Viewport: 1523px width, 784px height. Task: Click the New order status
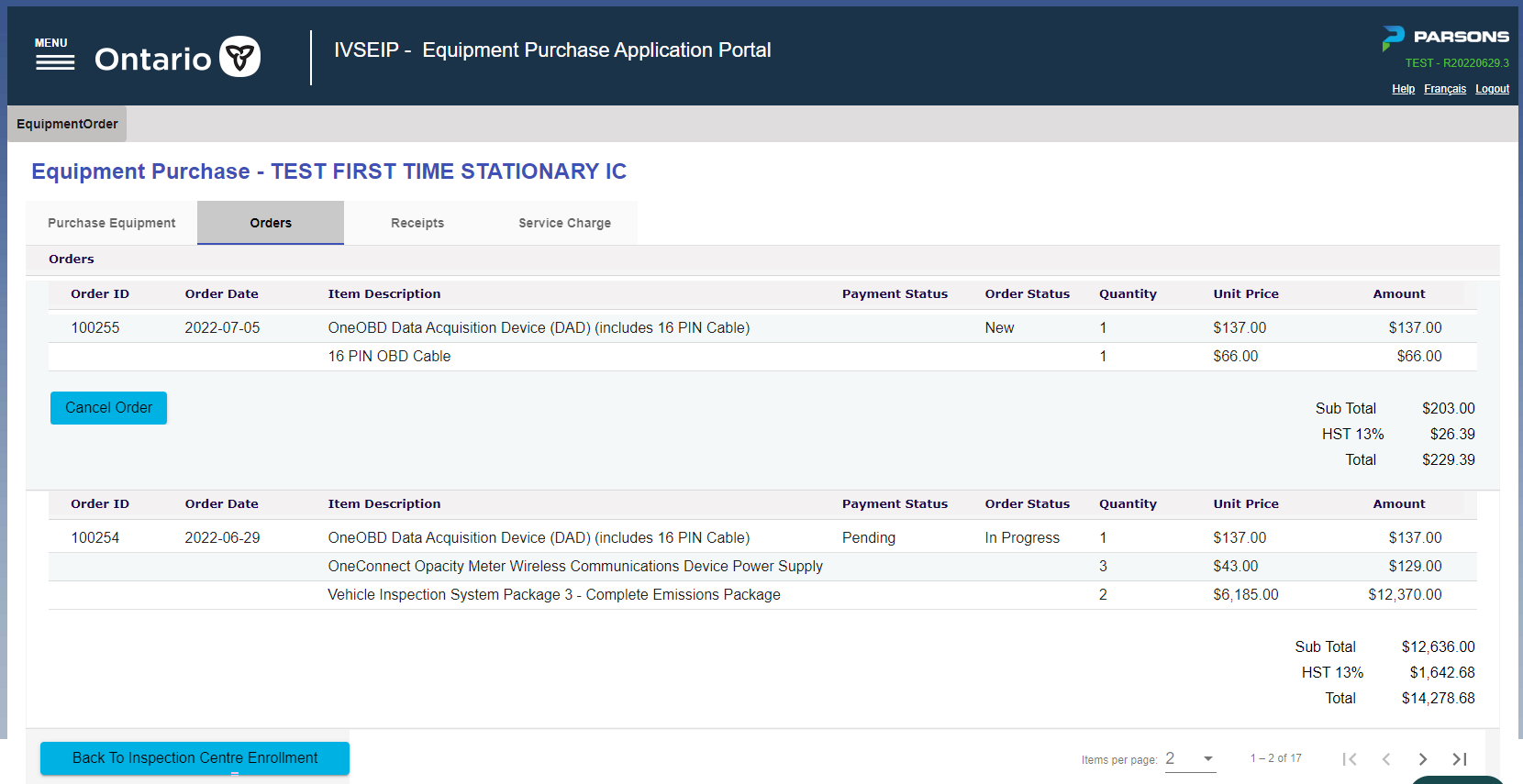(999, 327)
